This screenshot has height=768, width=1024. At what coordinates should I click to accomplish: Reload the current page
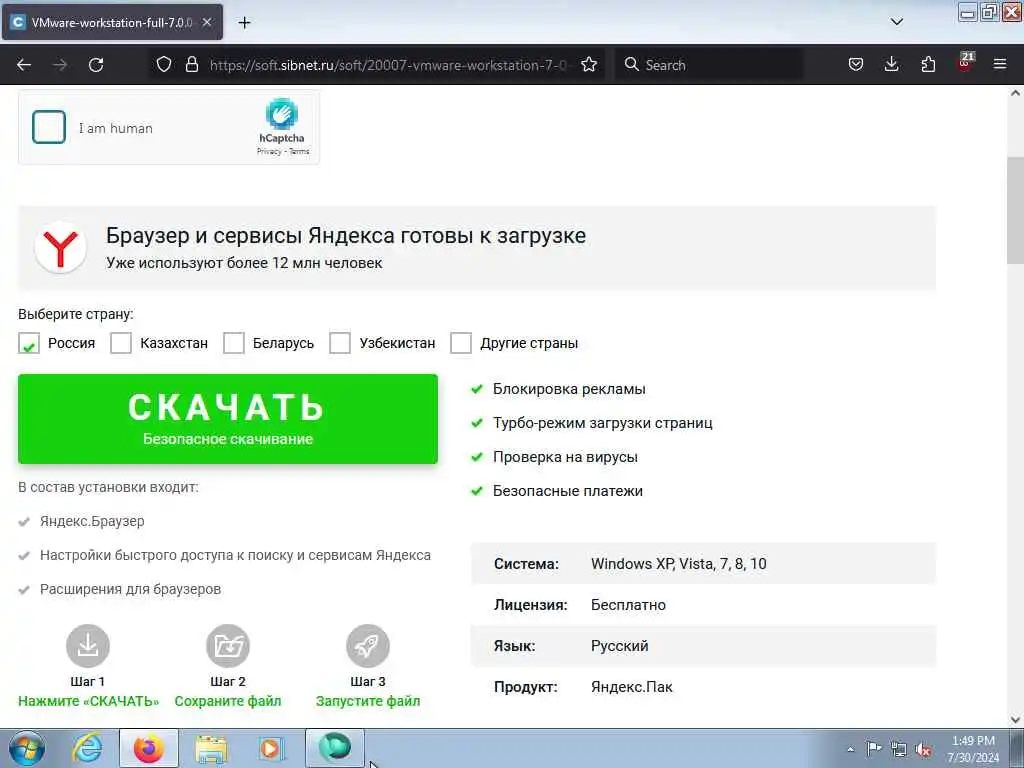[x=96, y=65]
